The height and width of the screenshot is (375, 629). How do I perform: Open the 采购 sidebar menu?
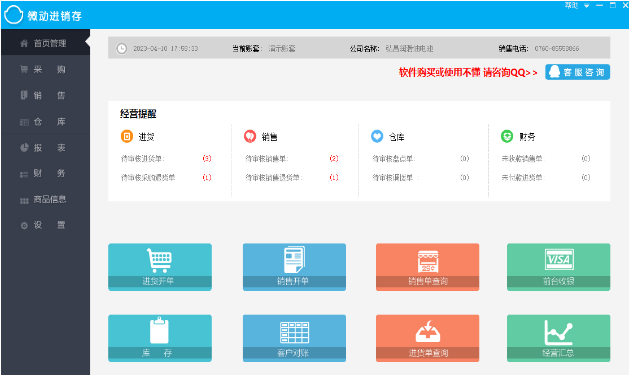tap(45, 69)
